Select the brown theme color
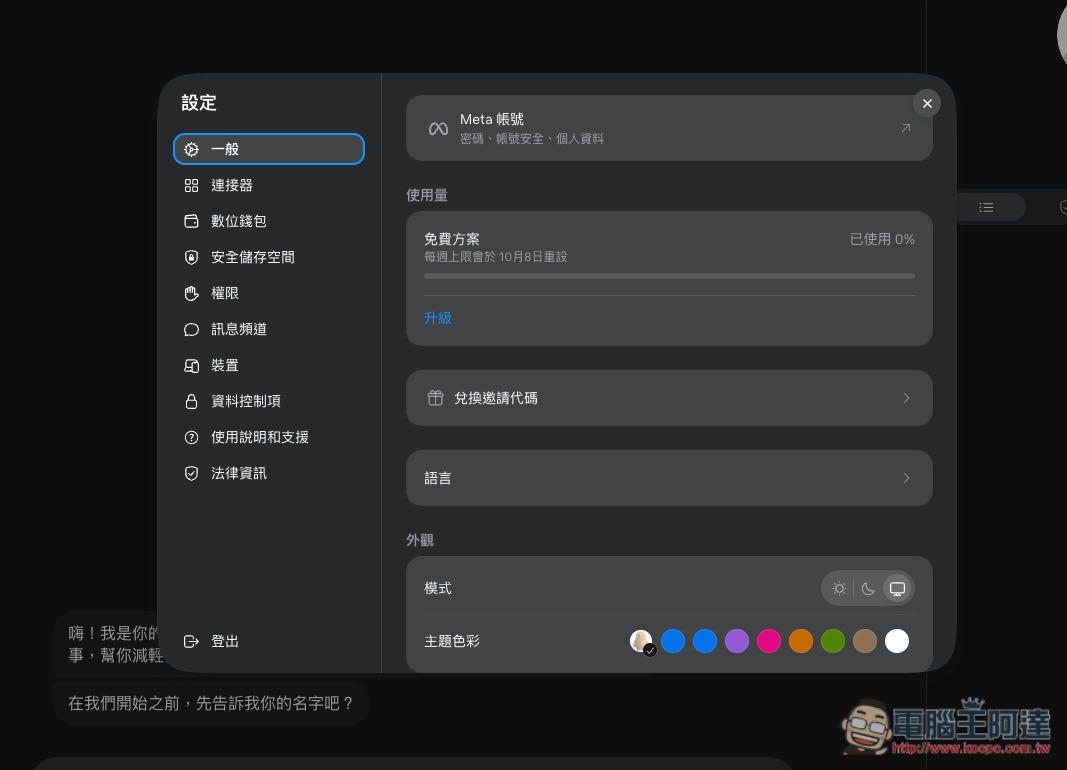 865,641
